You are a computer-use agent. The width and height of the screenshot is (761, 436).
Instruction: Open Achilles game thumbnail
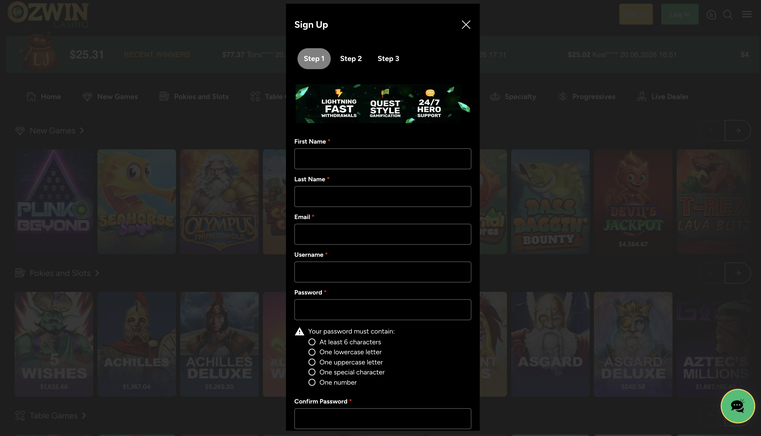tap(136, 344)
